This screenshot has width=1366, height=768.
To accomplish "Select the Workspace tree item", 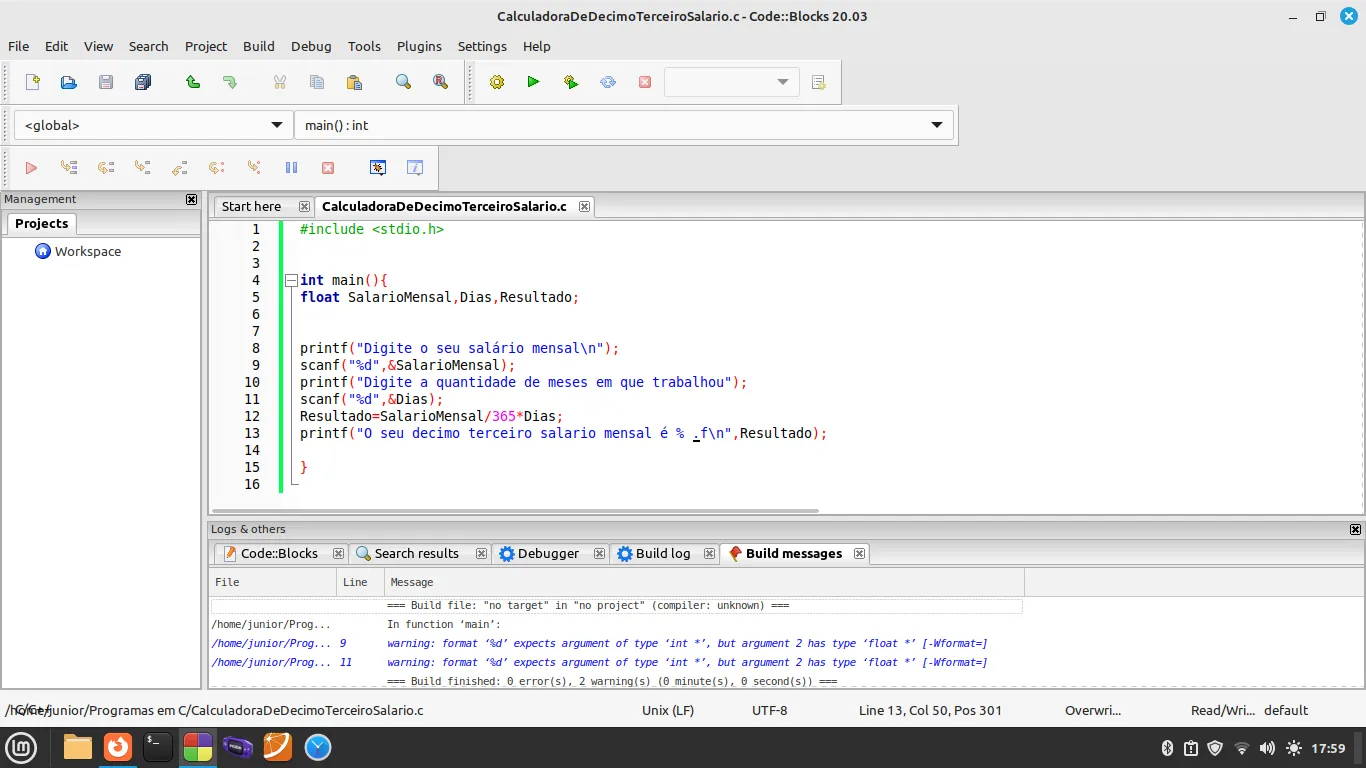I will [87, 251].
